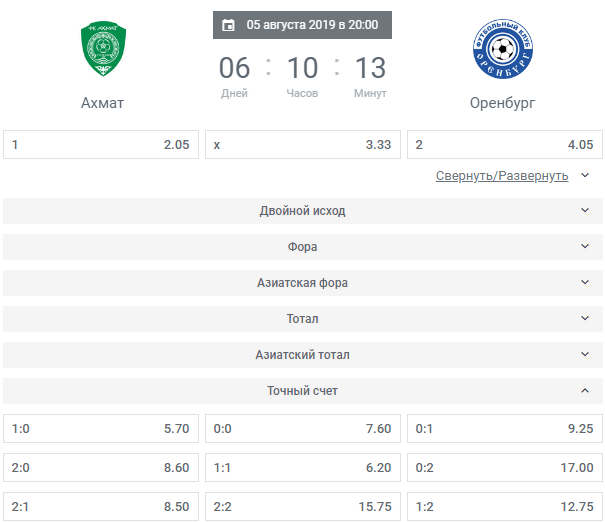This screenshot has height=522, width=605.
Task: Choose exact score 1:1 at 6.20
Action: tap(303, 468)
